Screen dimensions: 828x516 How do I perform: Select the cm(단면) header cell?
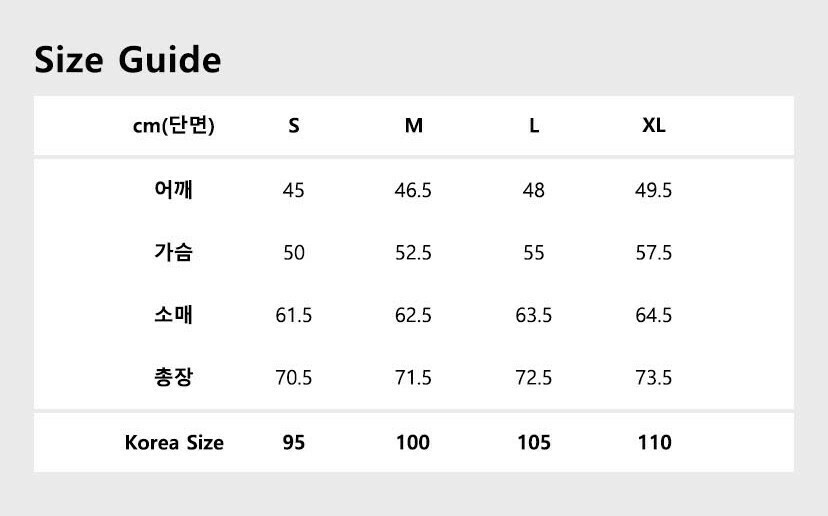pyautogui.click(x=174, y=126)
